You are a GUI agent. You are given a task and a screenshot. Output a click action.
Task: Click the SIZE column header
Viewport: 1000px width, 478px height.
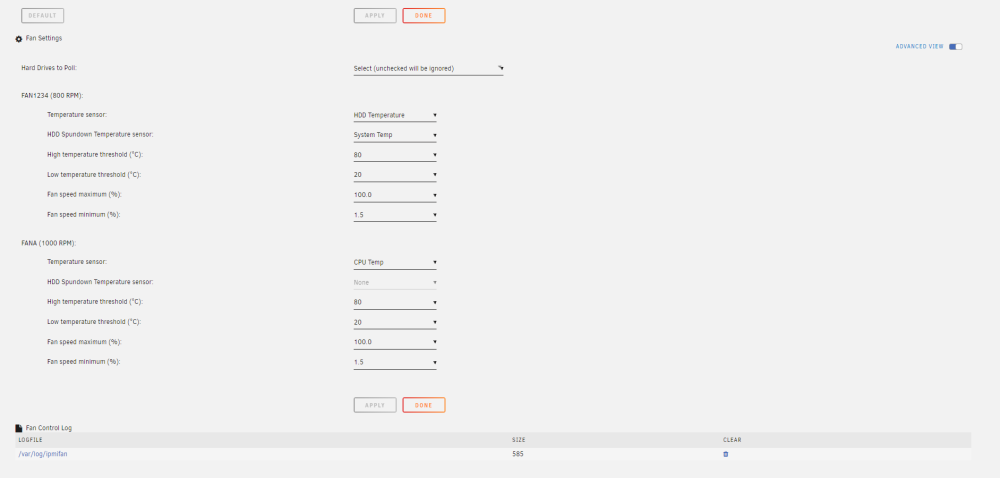(x=518, y=440)
